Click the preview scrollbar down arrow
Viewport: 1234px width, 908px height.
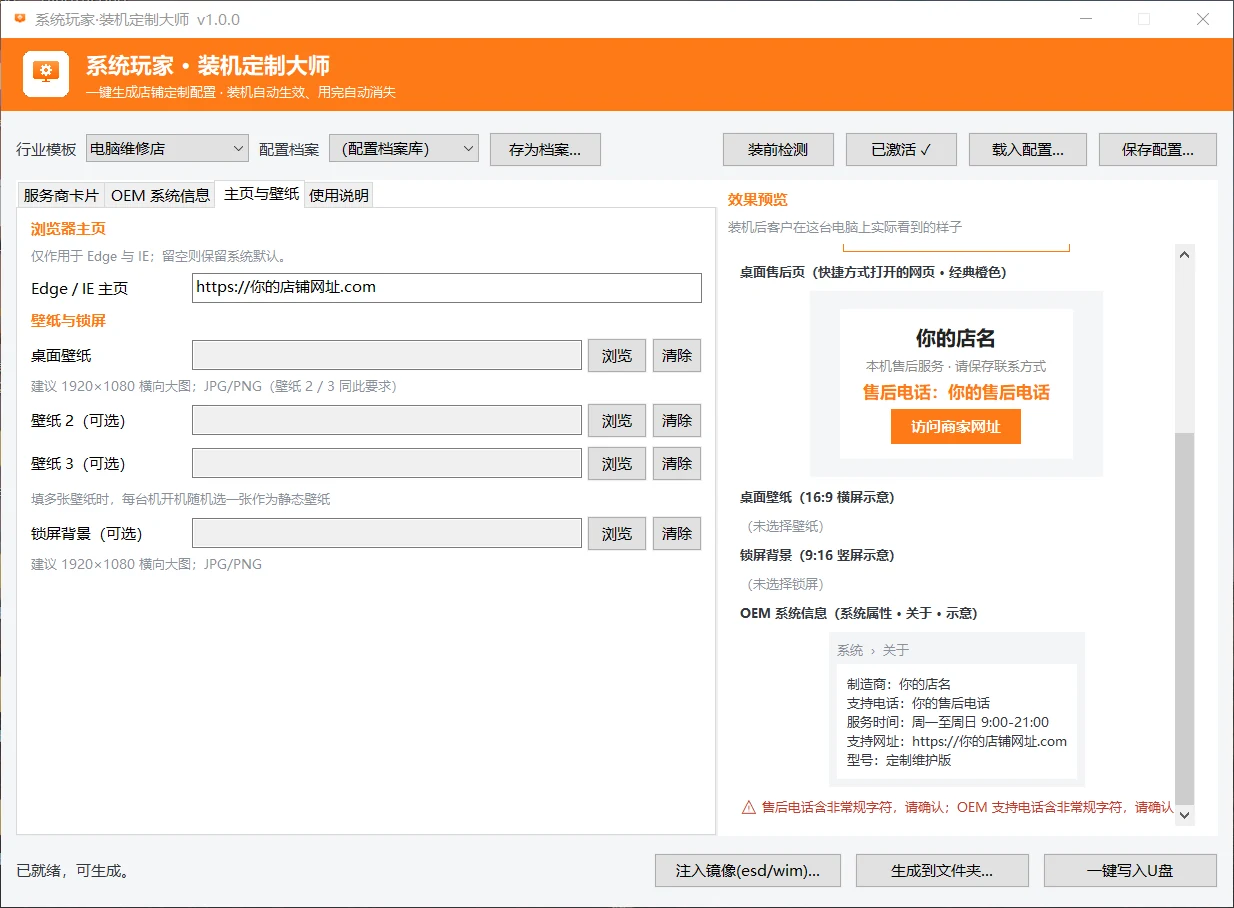[x=1185, y=815]
